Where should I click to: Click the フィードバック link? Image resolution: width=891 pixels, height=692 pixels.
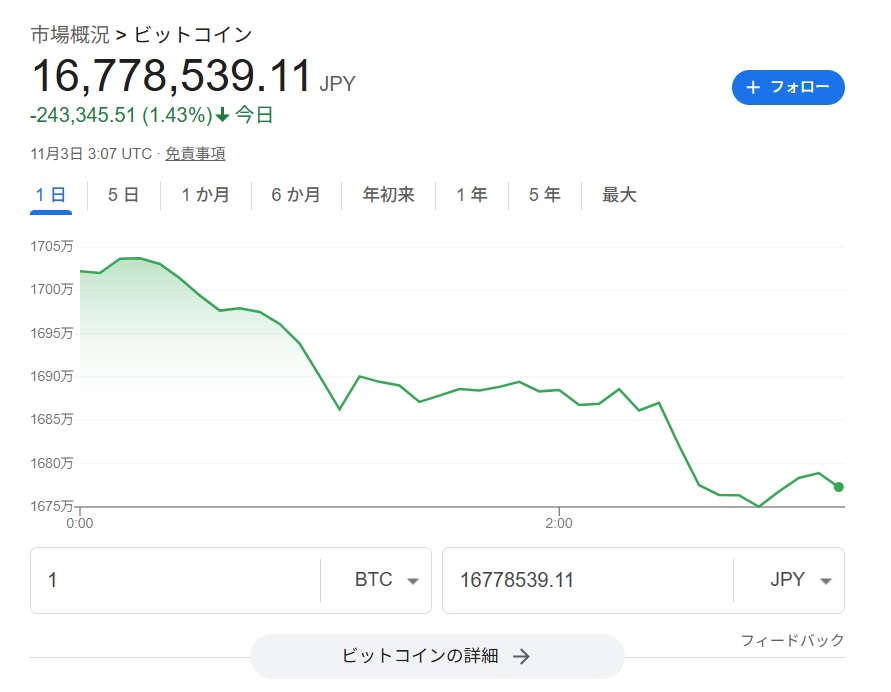click(x=792, y=640)
